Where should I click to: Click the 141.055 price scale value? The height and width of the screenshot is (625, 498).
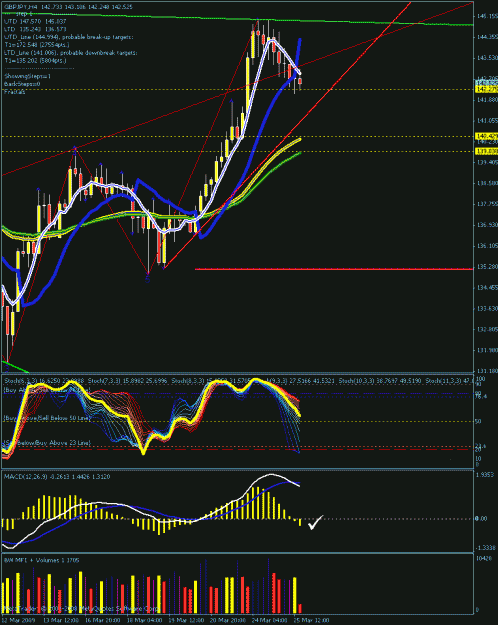coord(487,121)
